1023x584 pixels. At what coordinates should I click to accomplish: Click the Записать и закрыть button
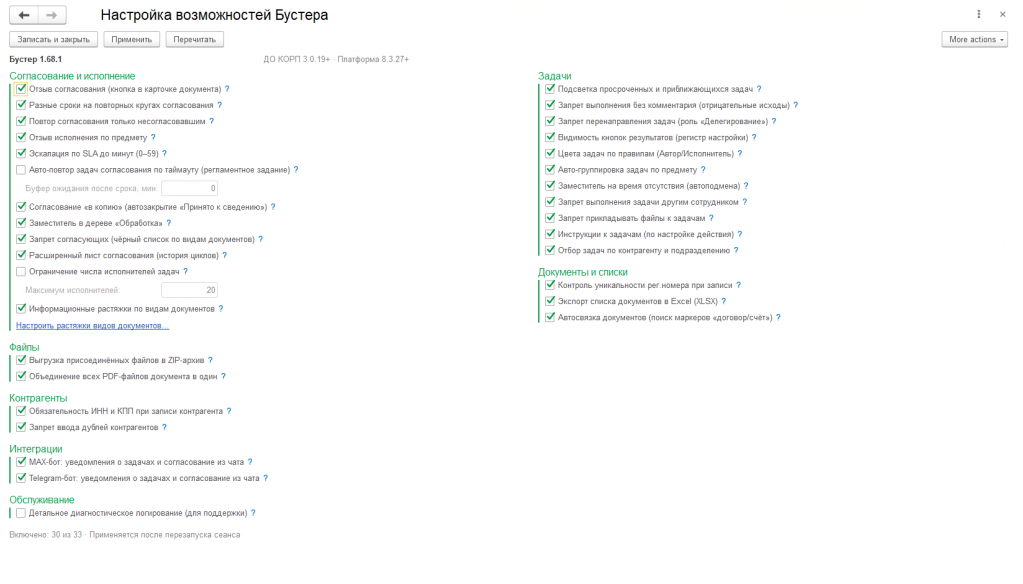pyautogui.click(x=53, y=40)
